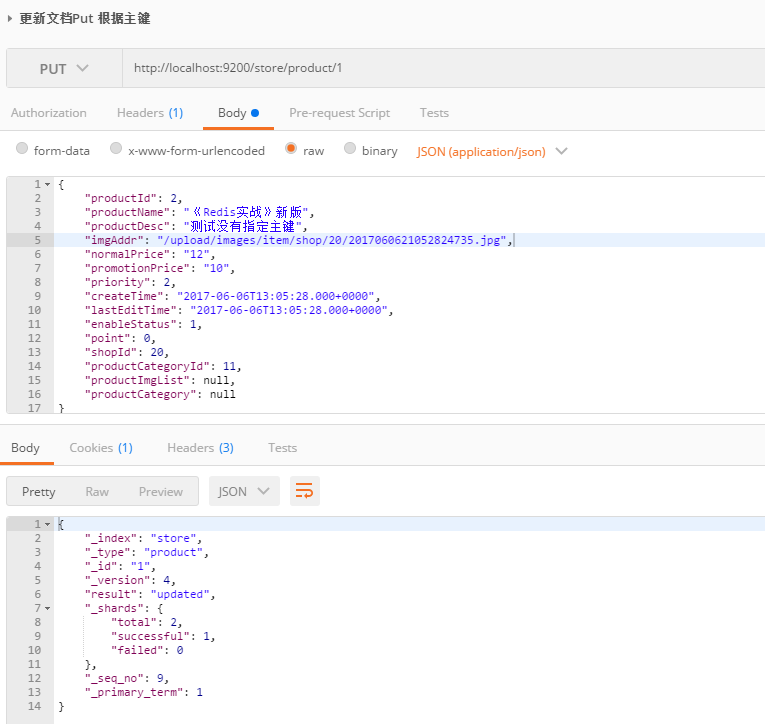Select the form-data radio button
The image size is (765, 724).
22,150
